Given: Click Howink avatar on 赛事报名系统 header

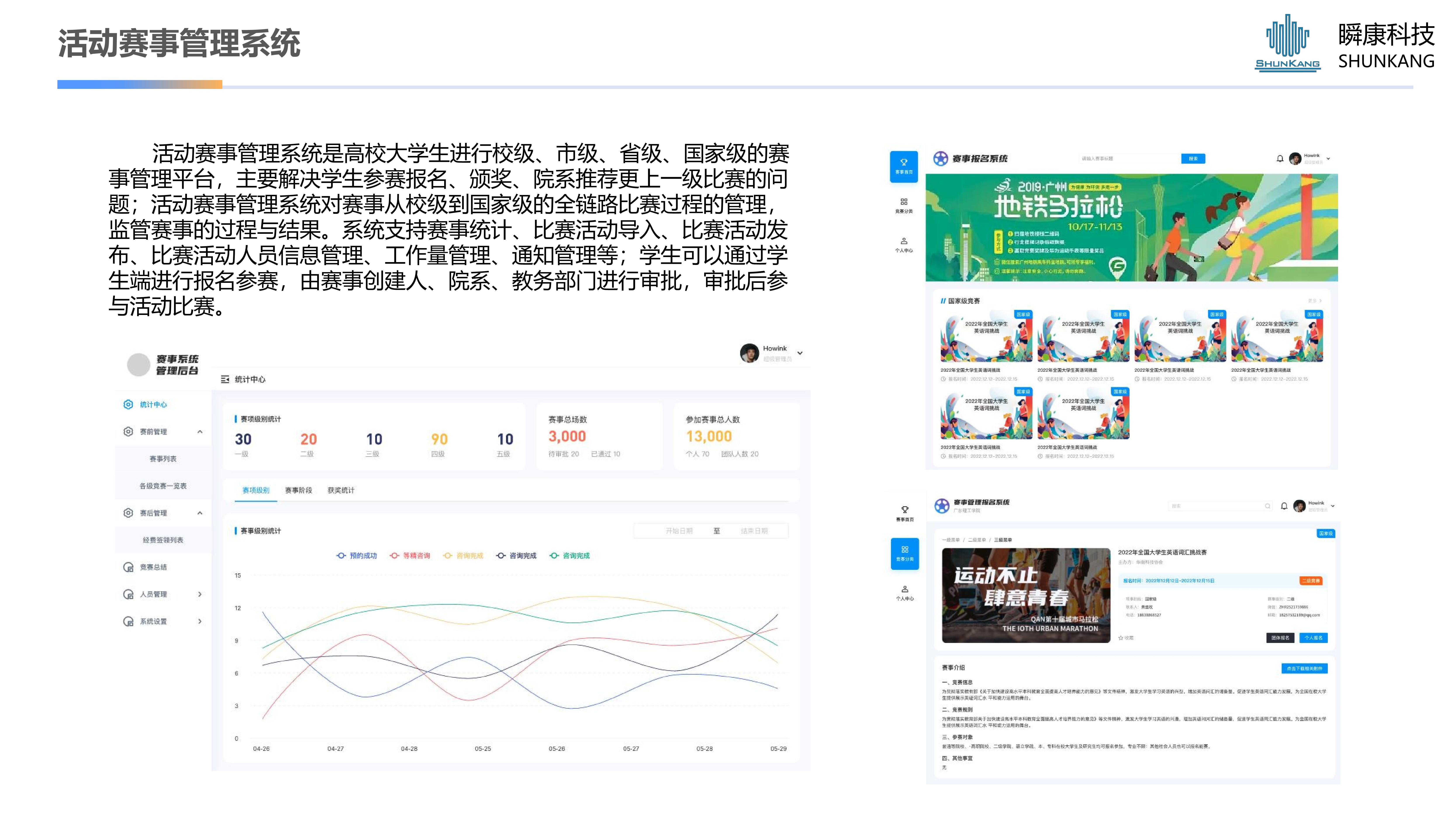Looking at the screenshot, I should (x=1295, y=159).
